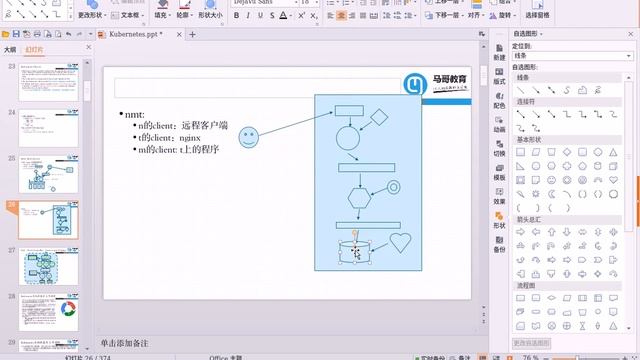Click the 选择窗格 selection pane button

pyautogui.click(x=537, y=10)
